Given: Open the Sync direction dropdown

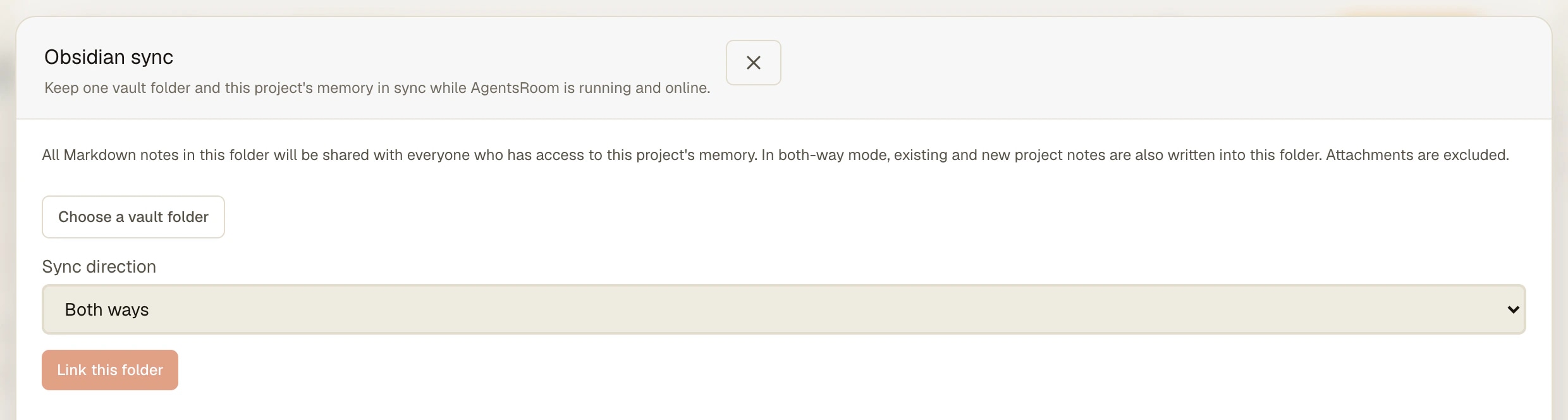Looking at the screenshot, I should click(783, 309).
